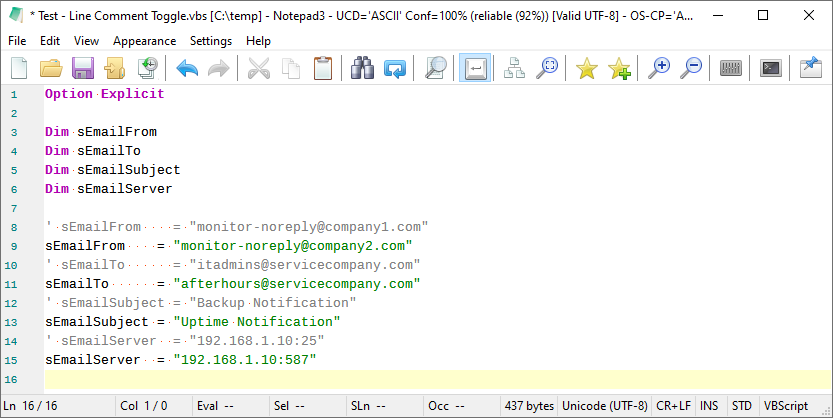
Task: Click commented string "192.168.1.10:25"
Action: pyautogui.click(x=257, y=340)
